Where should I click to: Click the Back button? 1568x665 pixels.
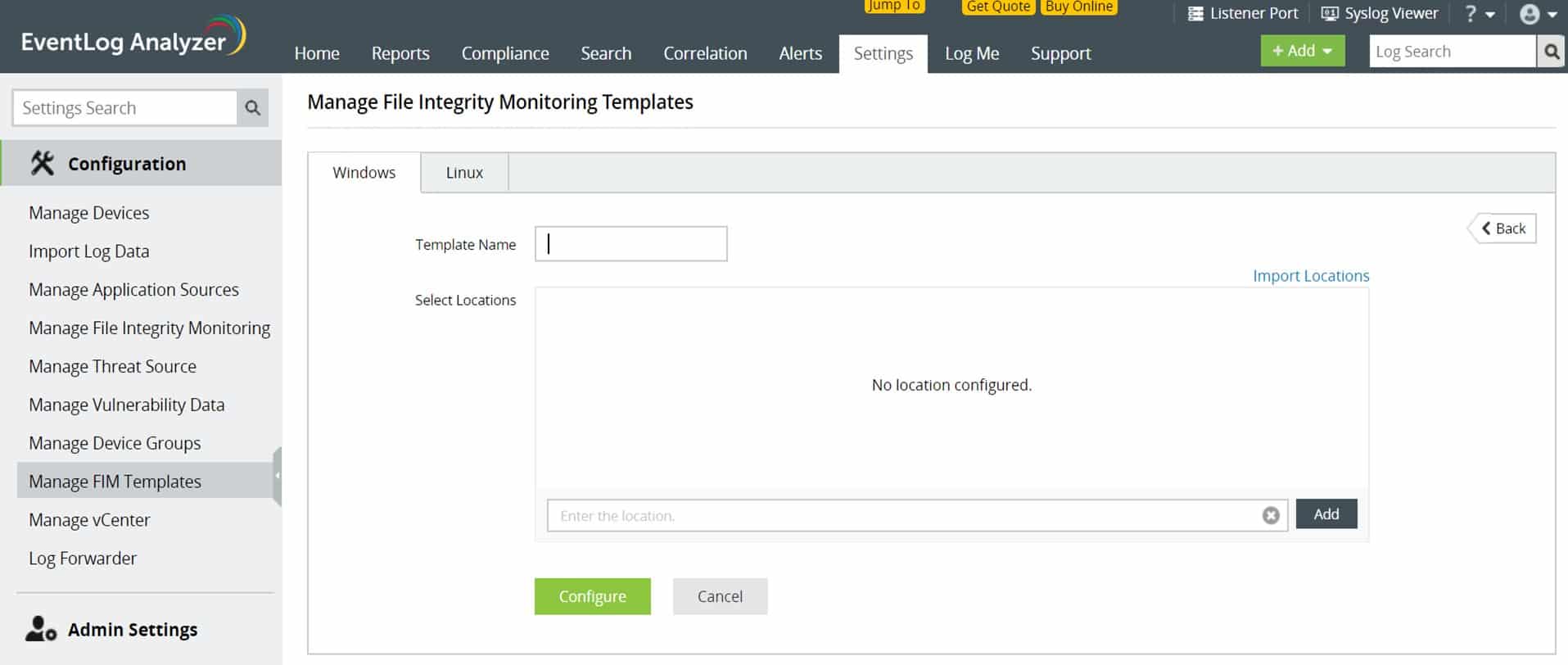tap(1502, 228)
